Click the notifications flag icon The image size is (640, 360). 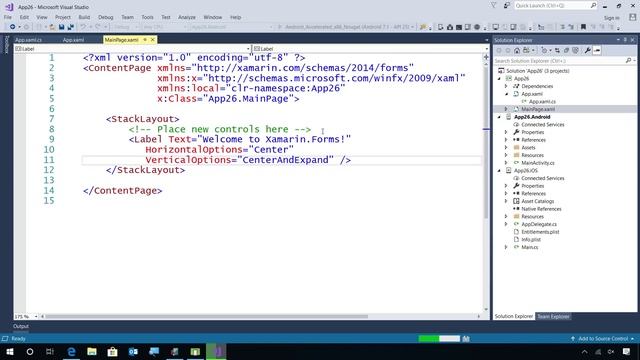[493, 6]
